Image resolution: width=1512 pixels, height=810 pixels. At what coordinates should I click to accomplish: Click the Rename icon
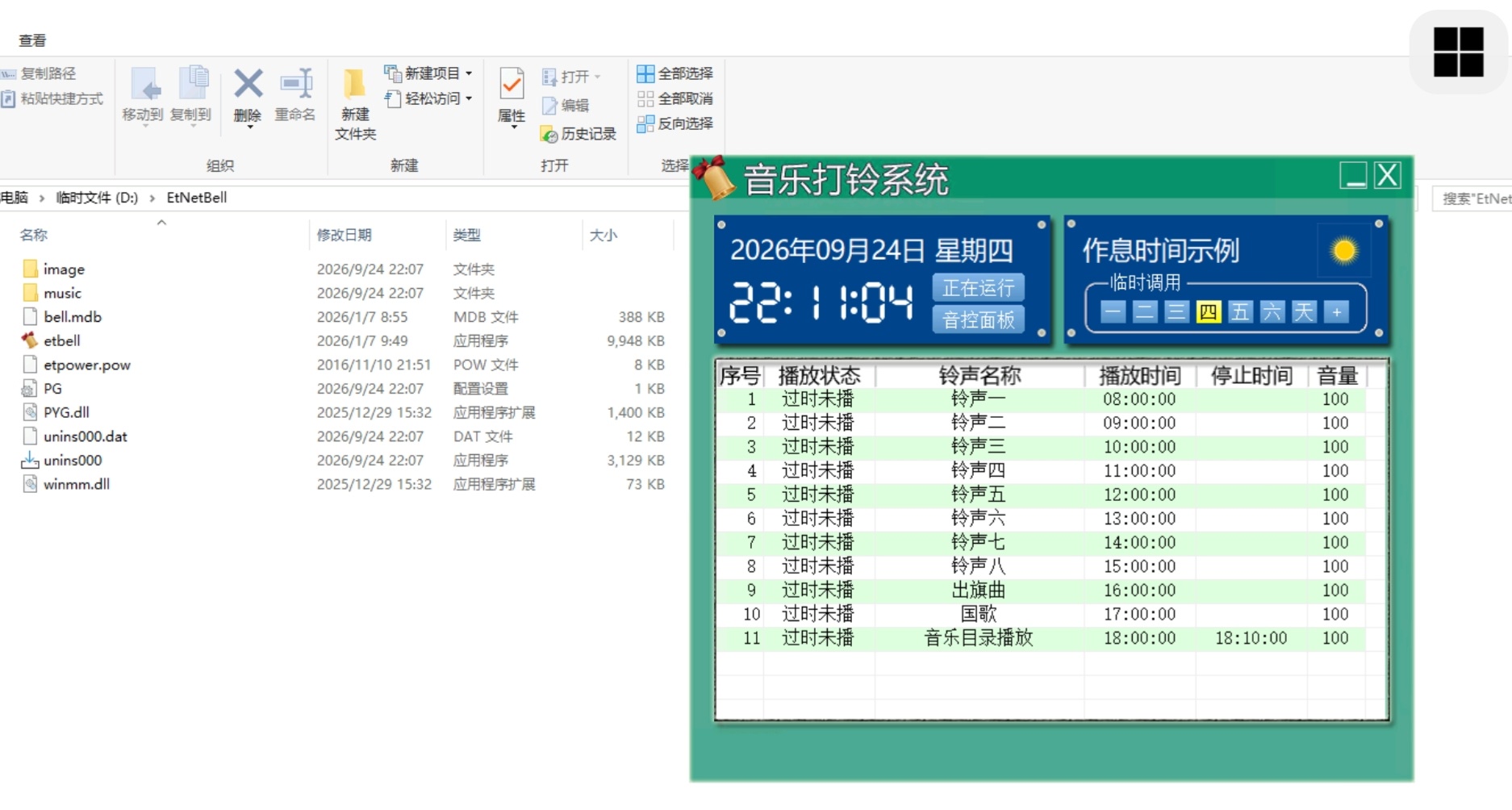click(x=296, y=83)
